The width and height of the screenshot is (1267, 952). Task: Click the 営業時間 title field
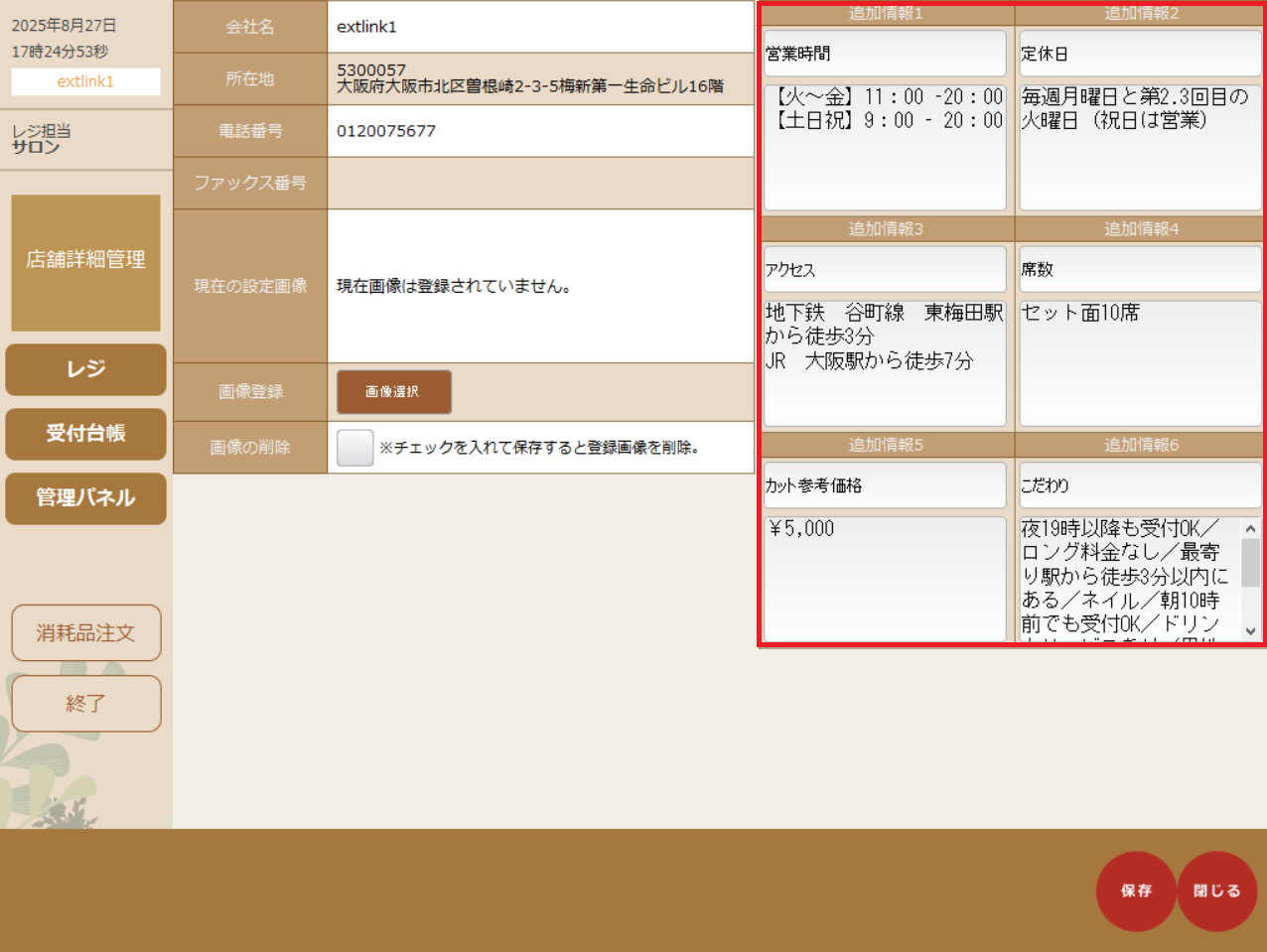click(884, 54)
